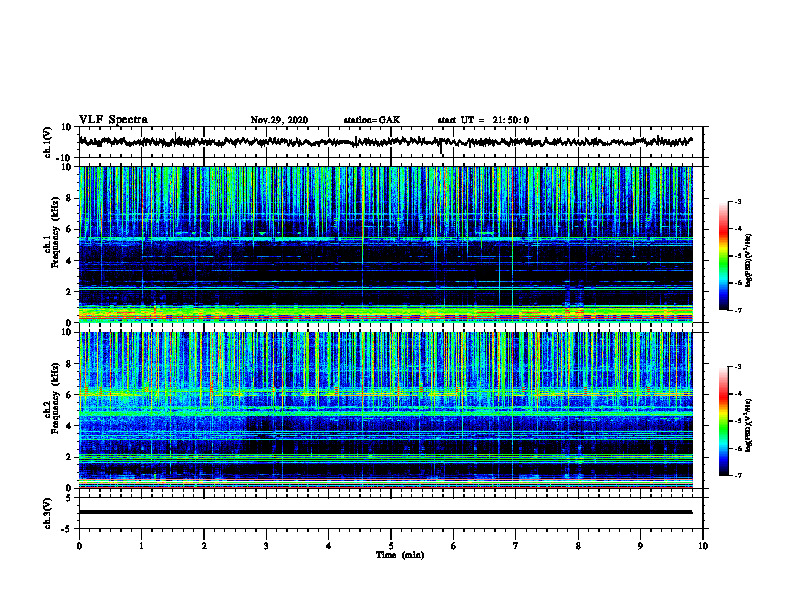Click time axis tick label "8"
The width and height of the screenshot is (792, 612).
[578, 546]
